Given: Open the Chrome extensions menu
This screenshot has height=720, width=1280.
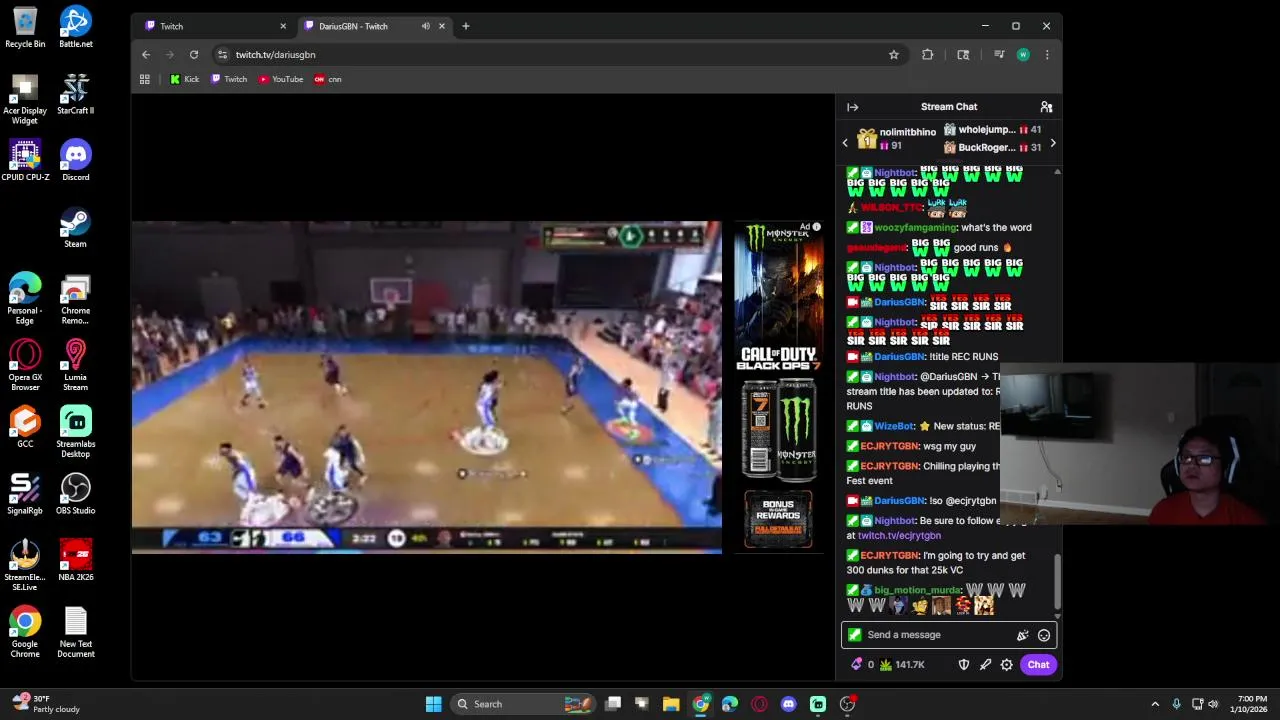Looking at the screenshot, I should tap(927, 55).
